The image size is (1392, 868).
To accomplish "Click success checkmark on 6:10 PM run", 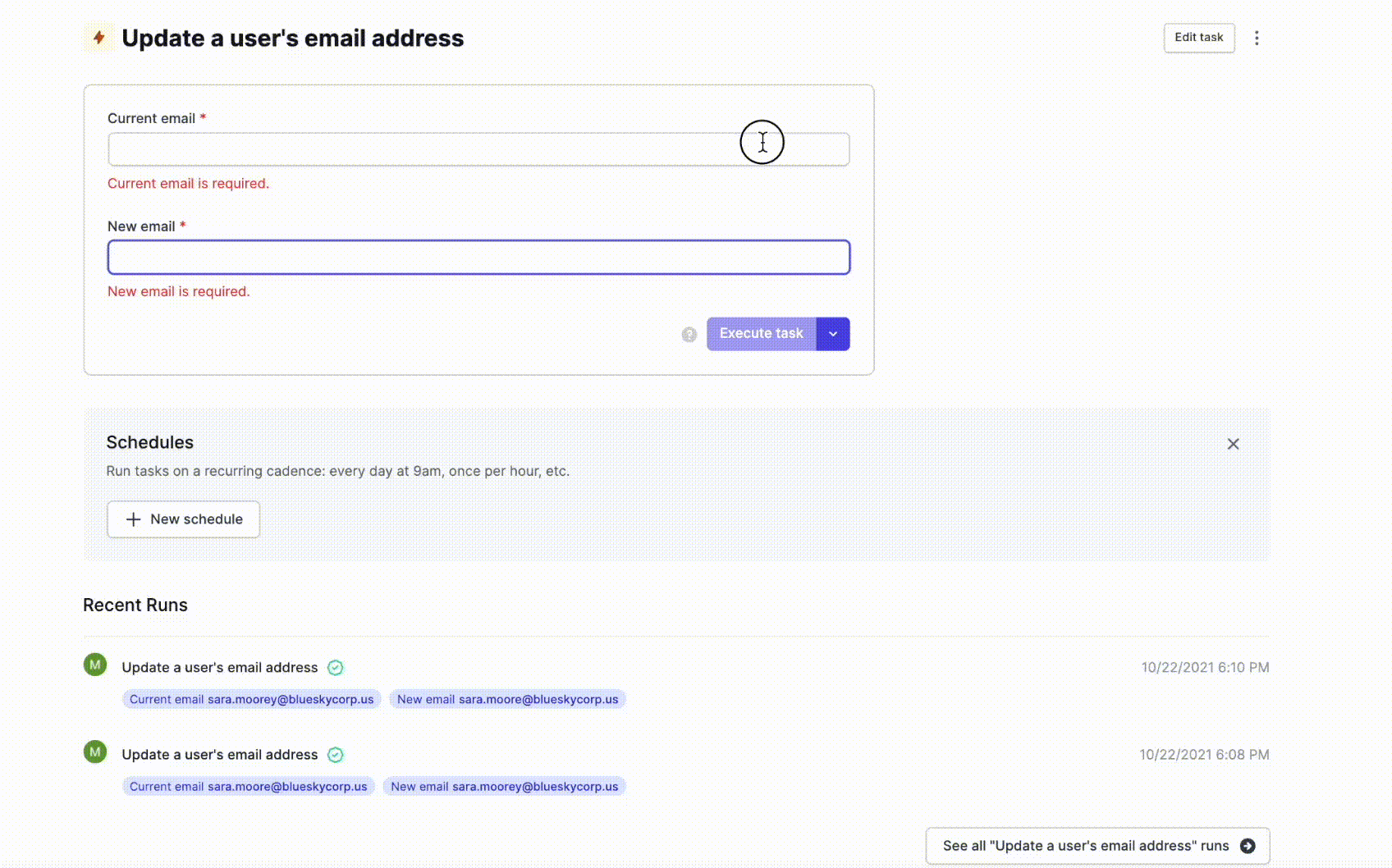I will click(x=336, y=668).
